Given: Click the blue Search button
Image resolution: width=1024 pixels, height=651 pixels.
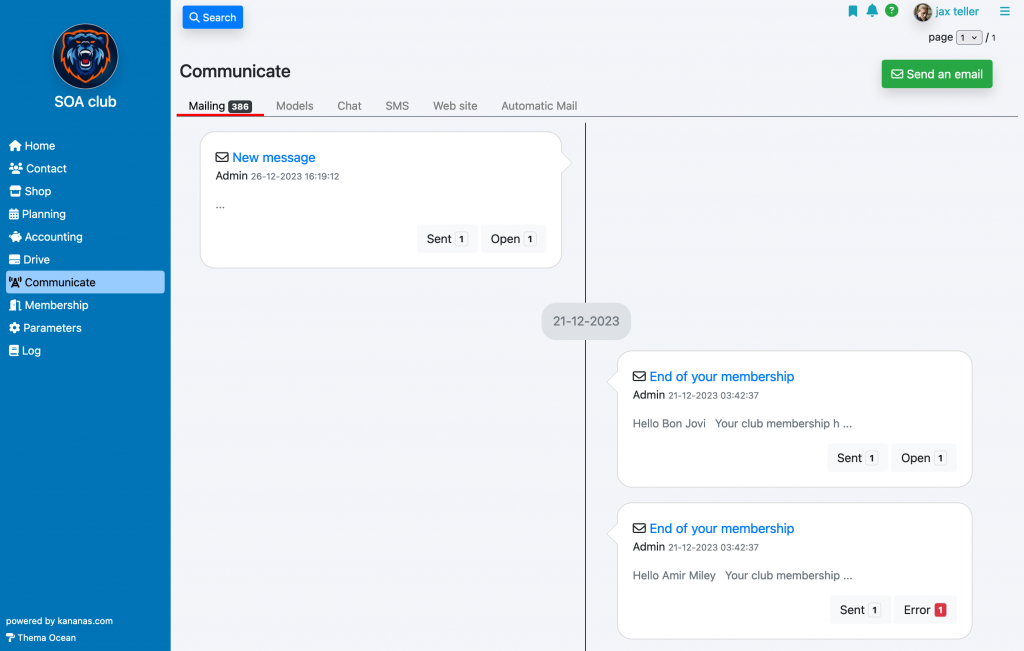Looking at the screenshot, I should click(x=212, y=17).
